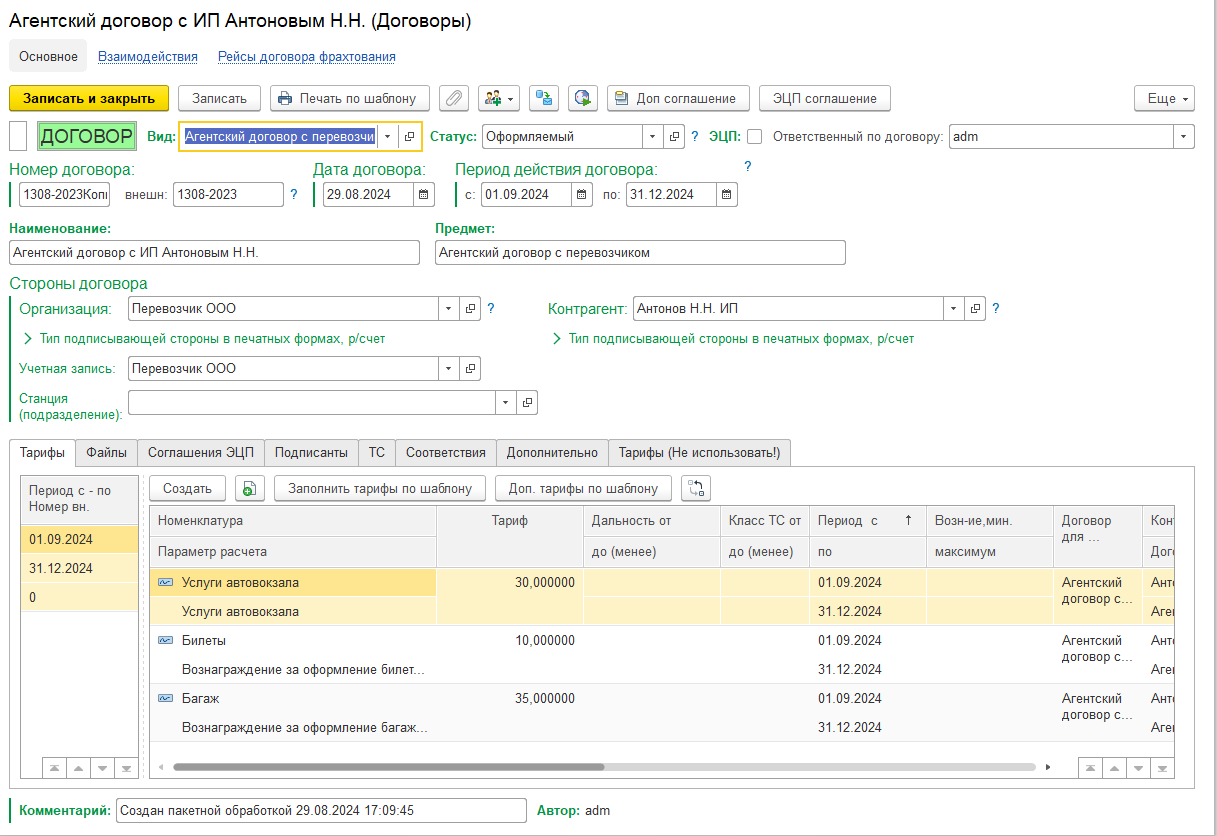Switch to the Файлы tab
1217x836 pixels.
[x=106, y=453]
